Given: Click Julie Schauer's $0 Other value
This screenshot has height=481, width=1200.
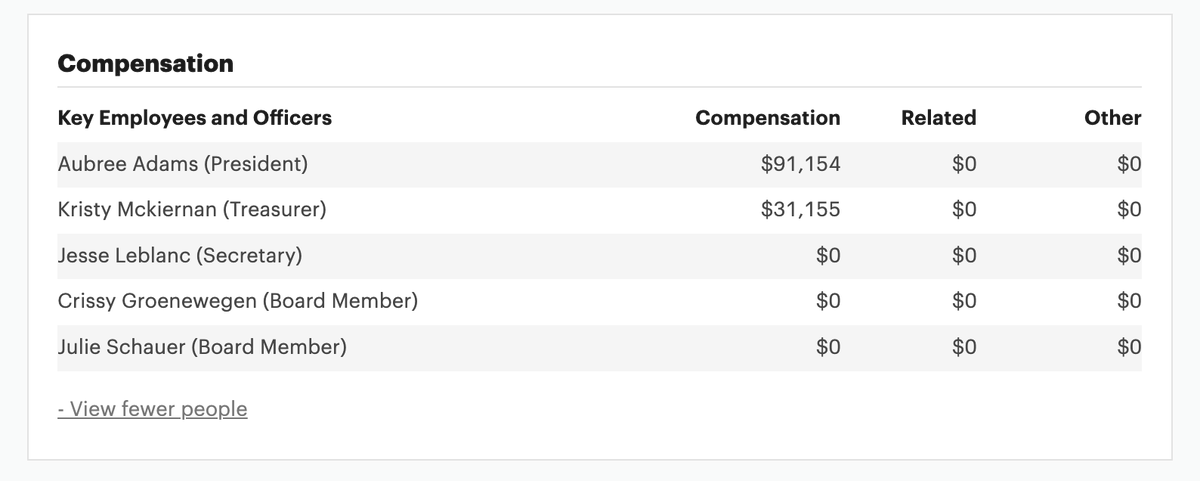Looking at the screenshot, I should [x=1129, y=347].
